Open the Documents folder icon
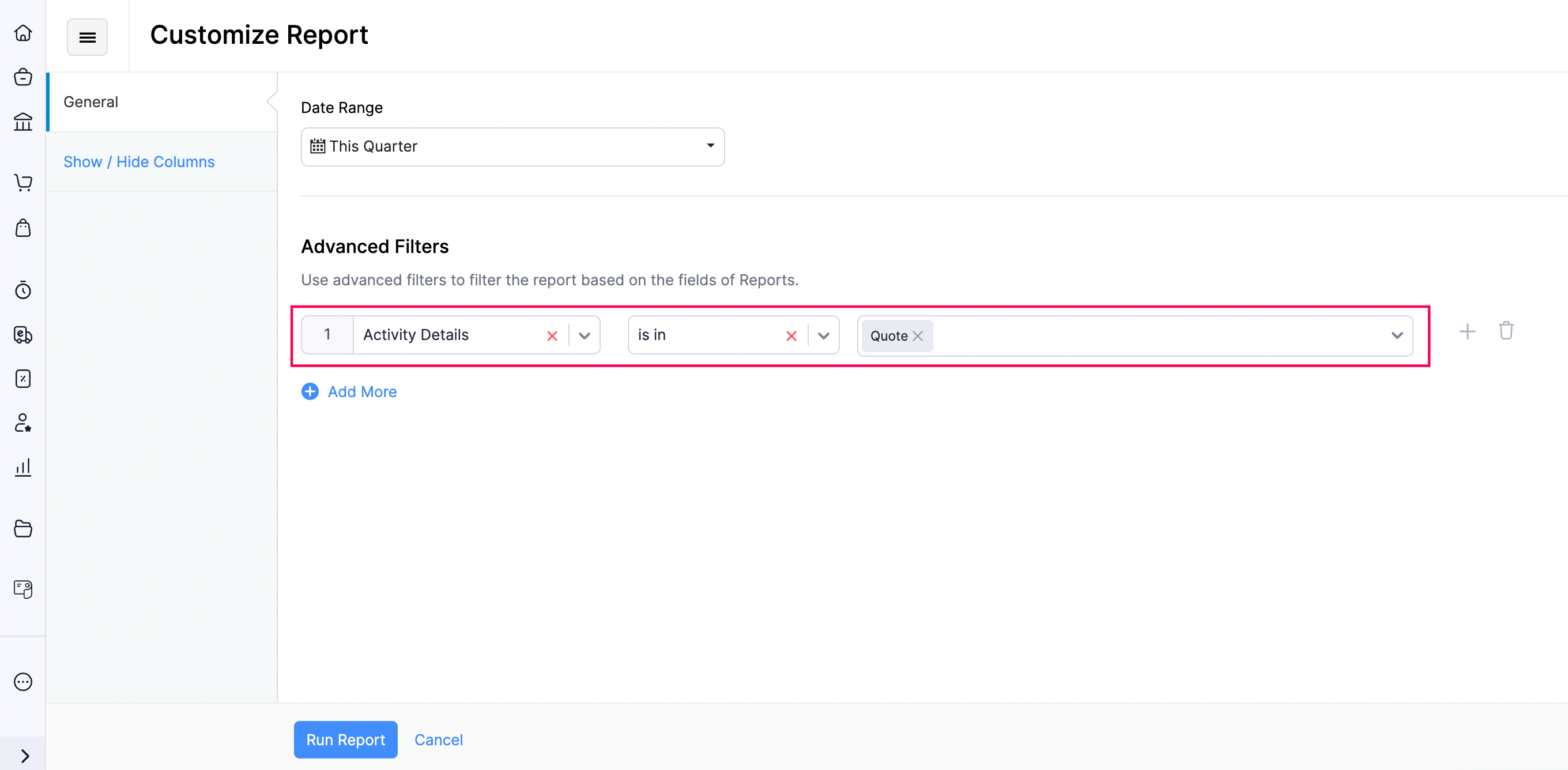 pos(23,529)
